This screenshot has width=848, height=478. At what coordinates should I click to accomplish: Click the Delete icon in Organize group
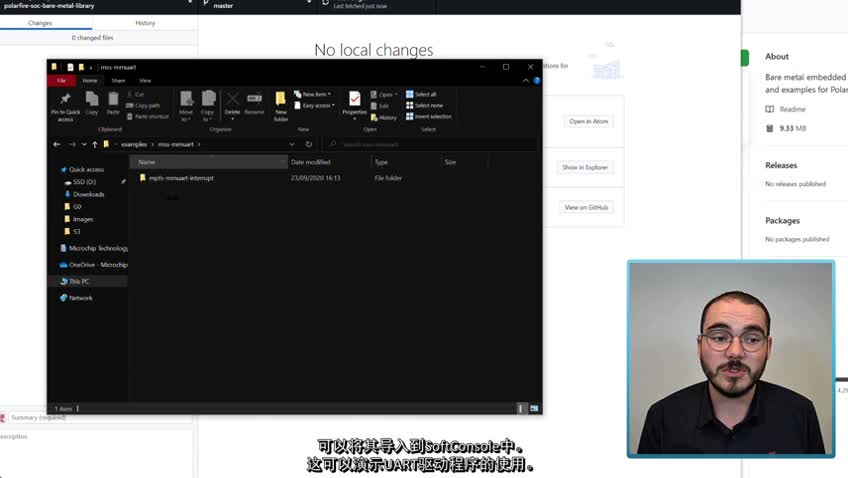pyautogui.click(x=232, y=103)
